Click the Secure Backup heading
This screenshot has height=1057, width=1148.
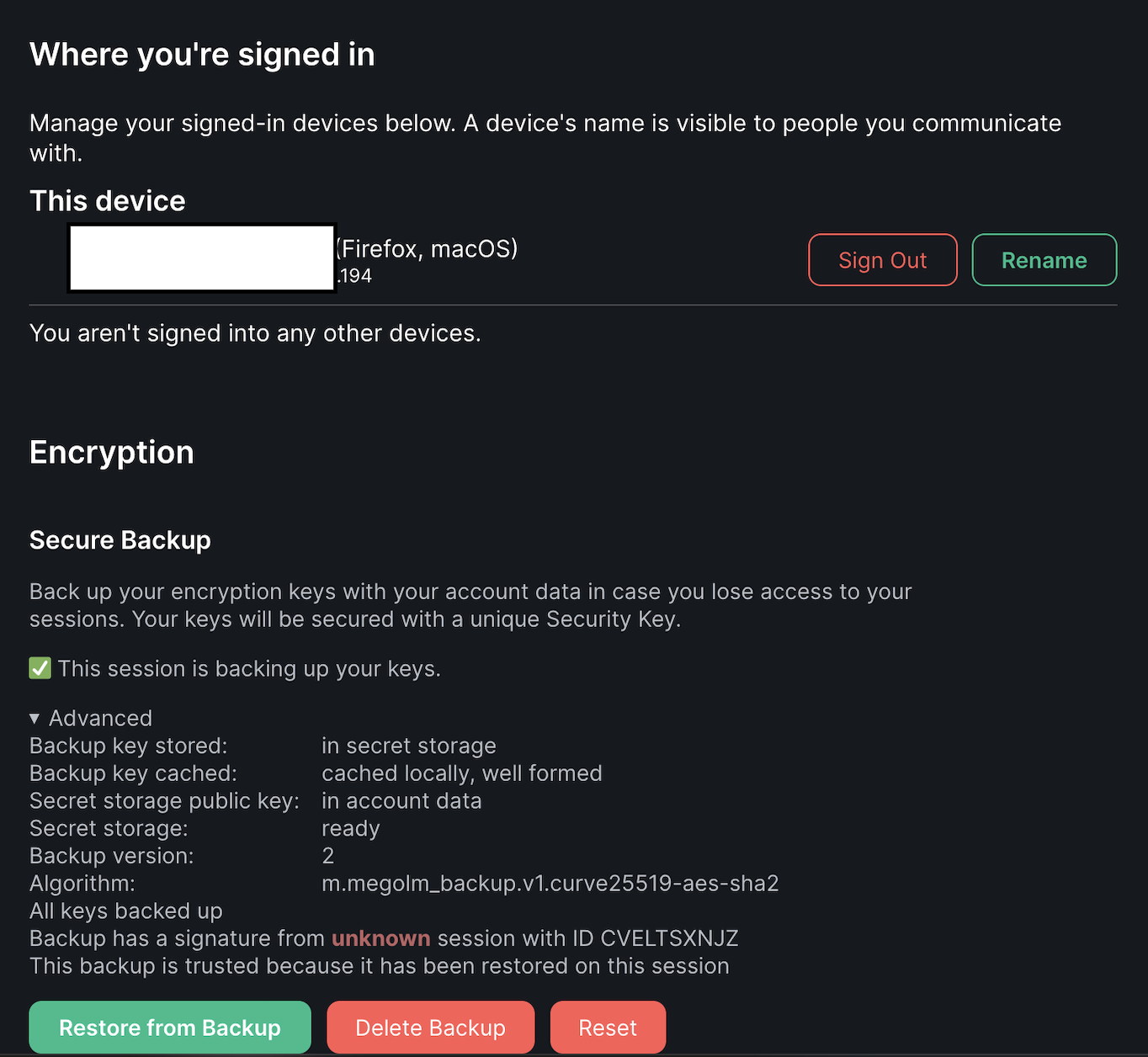point(120,539)
